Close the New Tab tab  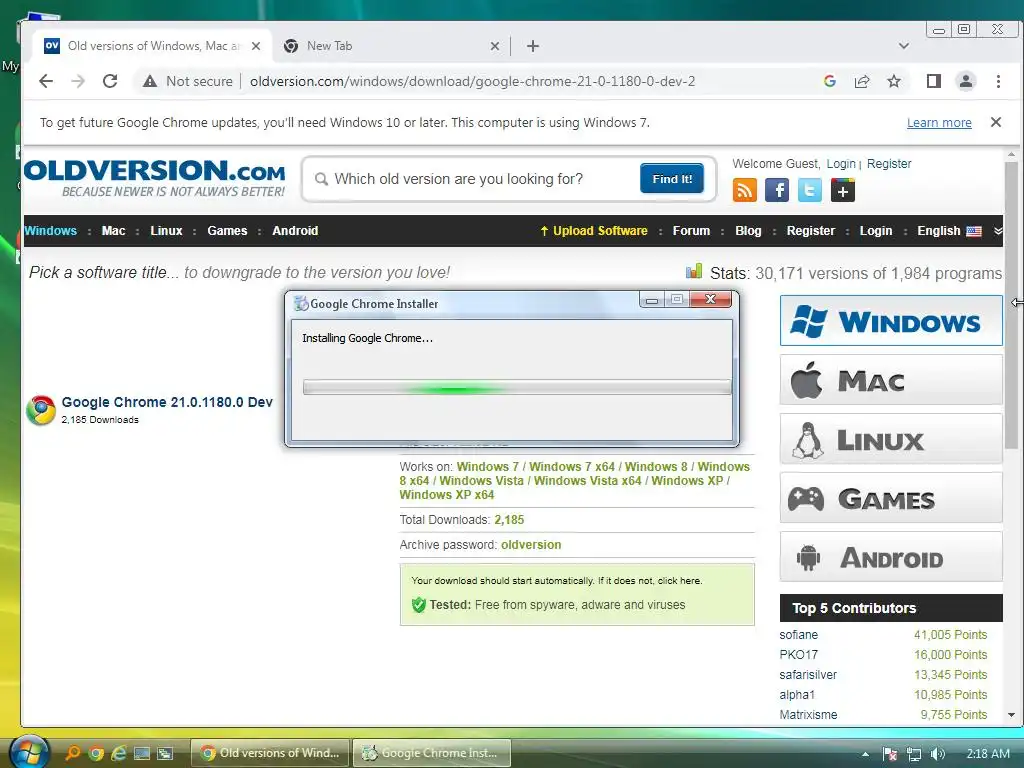click(x=495, y=46)
